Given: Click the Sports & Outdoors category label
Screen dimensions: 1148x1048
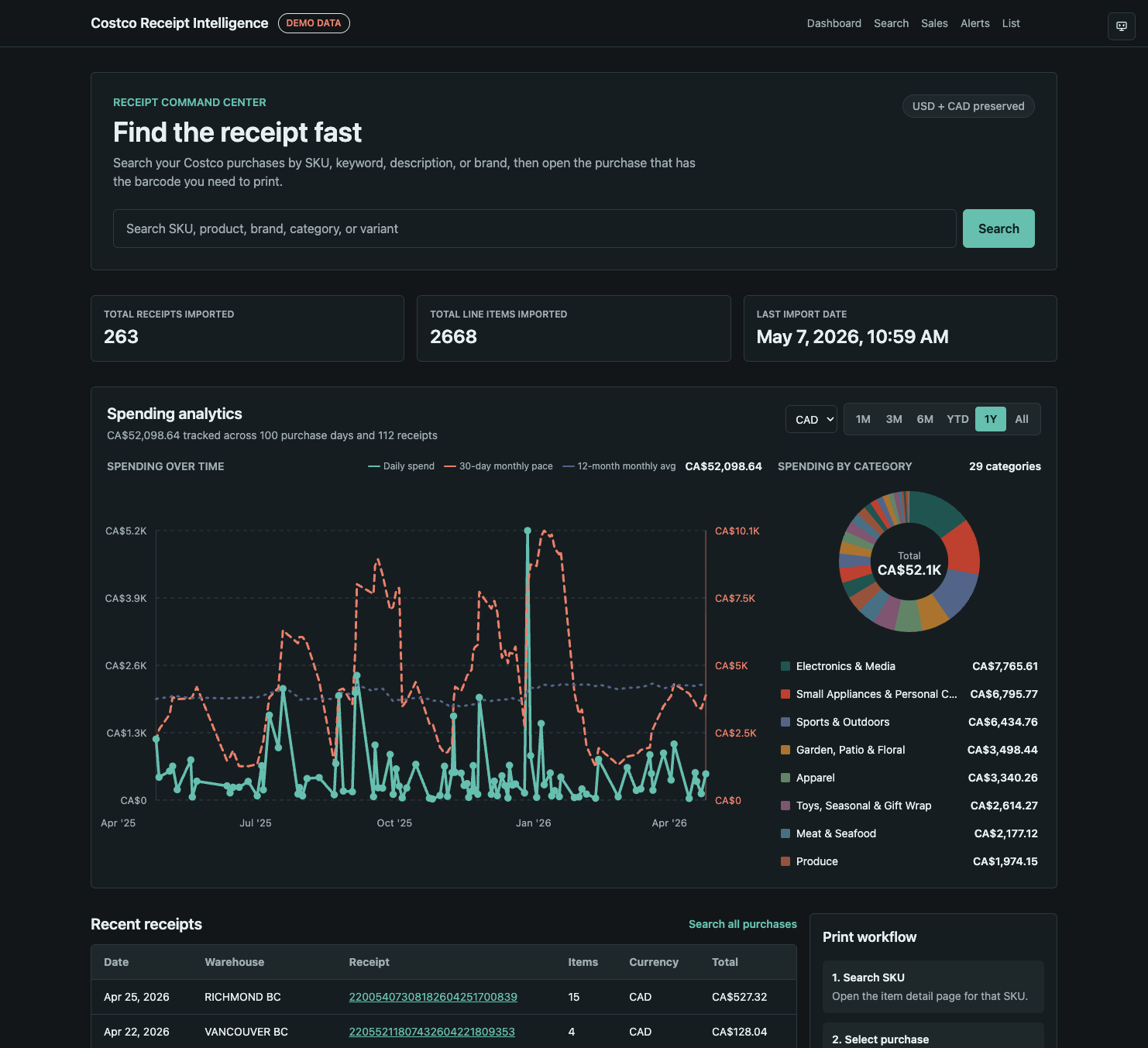Looking at the screenshot, I should pos(843,722).
